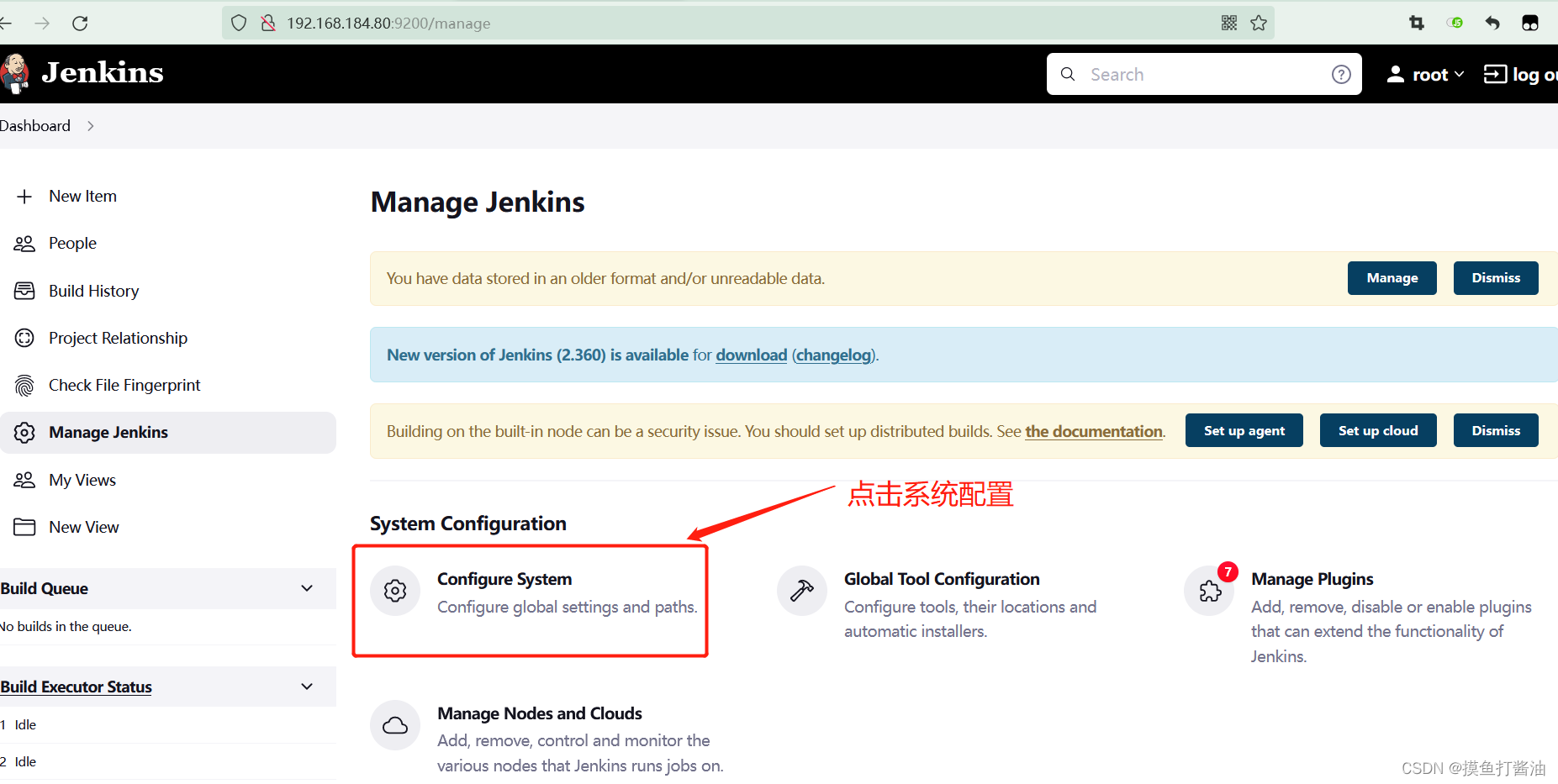Open the changelog link

[833, 355]
